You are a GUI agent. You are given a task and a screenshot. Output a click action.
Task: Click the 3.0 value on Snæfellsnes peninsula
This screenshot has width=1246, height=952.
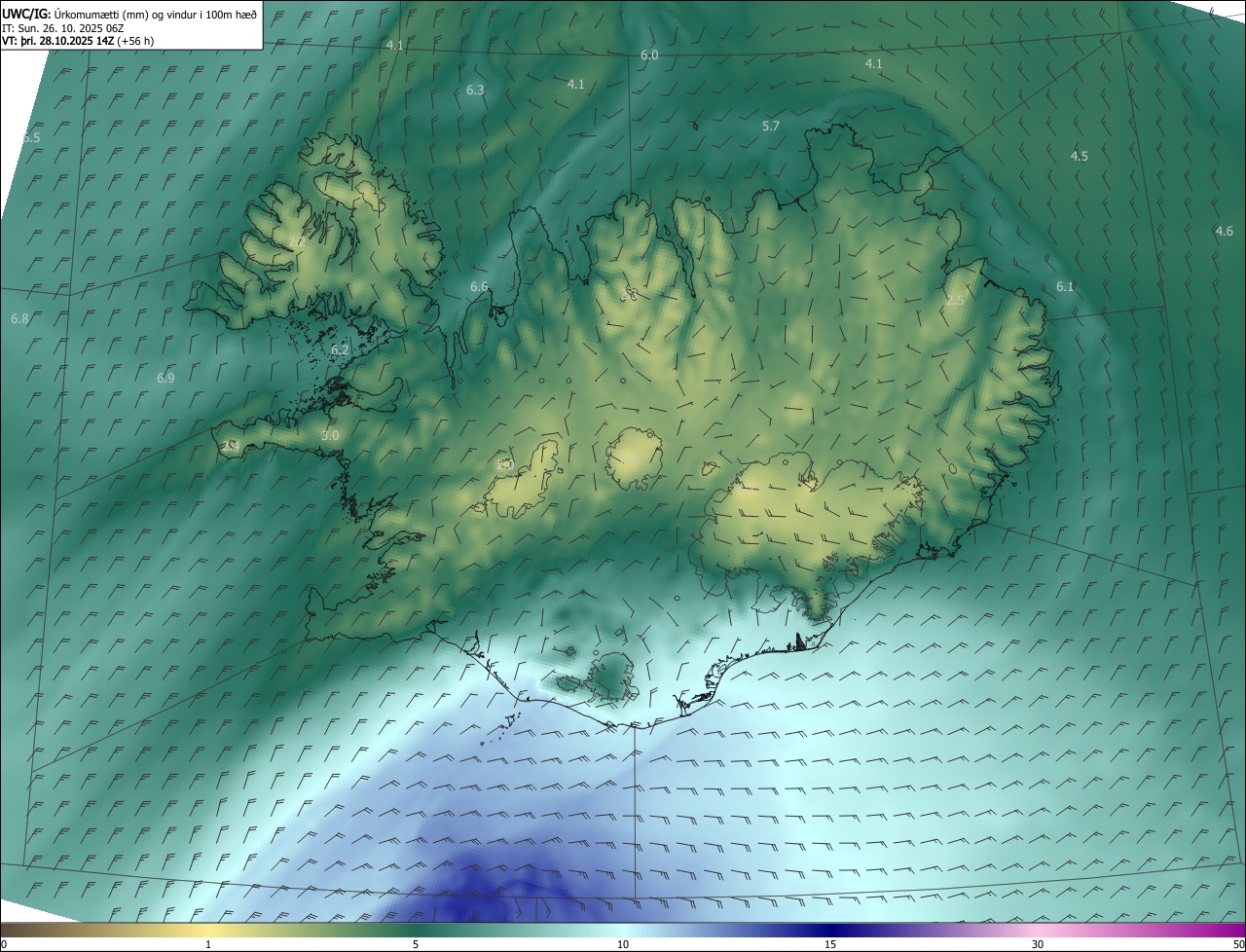pos(330,435)
